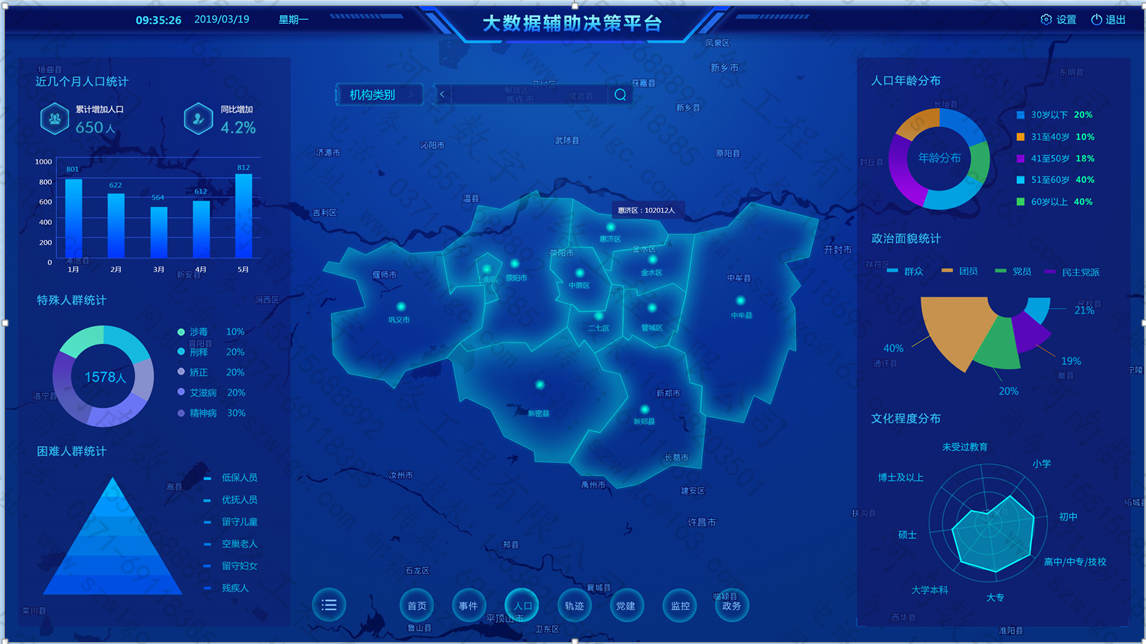Viewport: 1146px width, 644px height.
Task: Go to the 轨迹 section button
Action: pos(574,605)
